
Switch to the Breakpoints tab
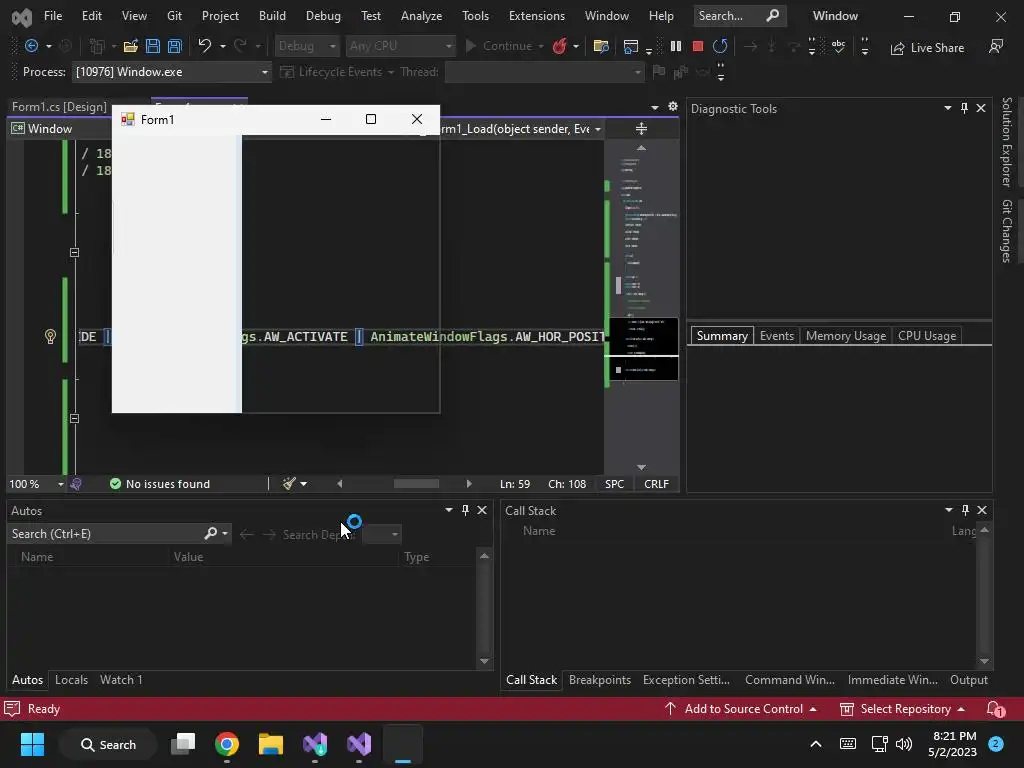click(x=600, y=680)
